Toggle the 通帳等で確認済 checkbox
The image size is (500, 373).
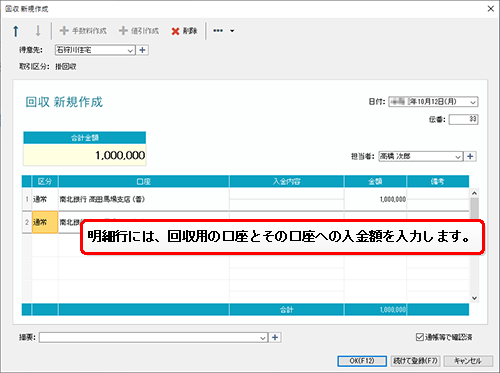point(420,337)
